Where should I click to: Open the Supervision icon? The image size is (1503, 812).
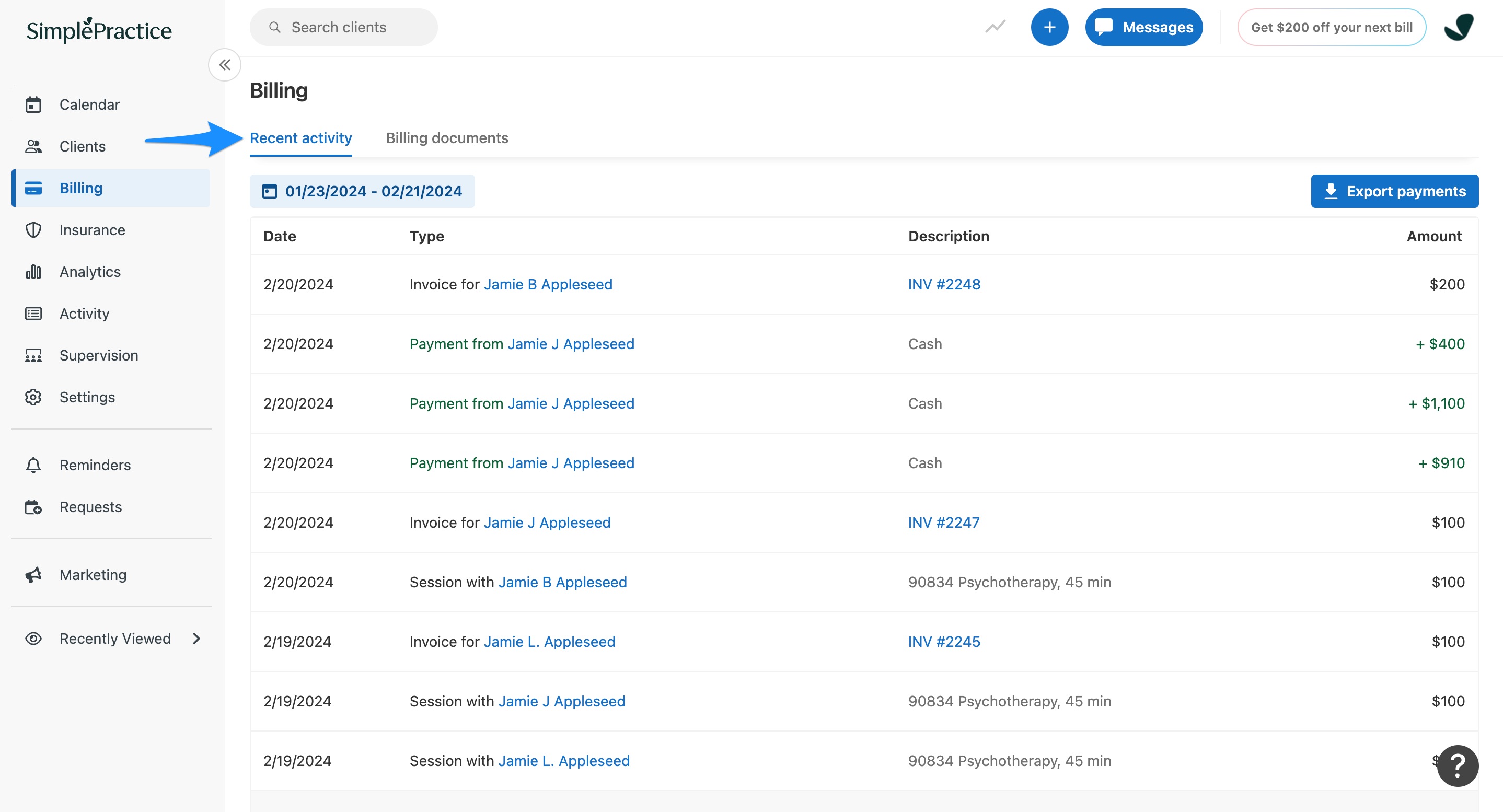[33, 355]
